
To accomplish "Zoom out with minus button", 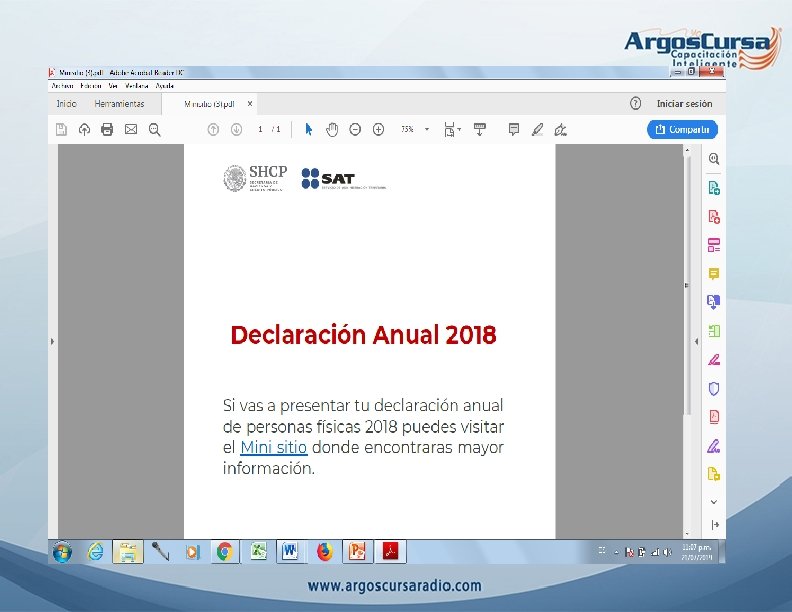I will (x=355, y=130).
